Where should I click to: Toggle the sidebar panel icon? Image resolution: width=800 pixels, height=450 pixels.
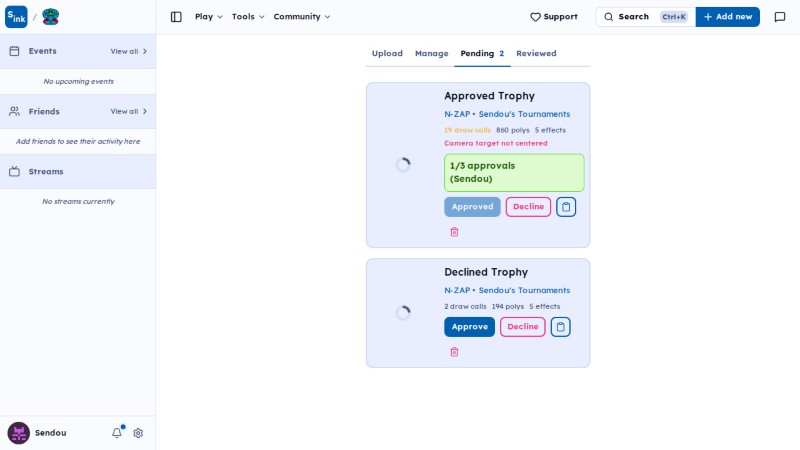click(176, 17)
